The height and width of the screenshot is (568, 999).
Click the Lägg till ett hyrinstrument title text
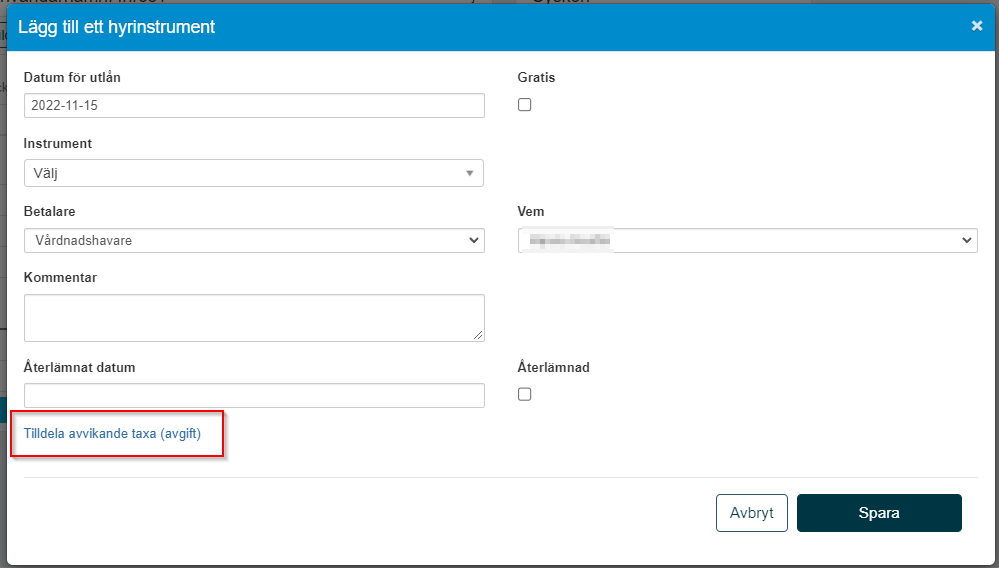(x=117, y=27)
